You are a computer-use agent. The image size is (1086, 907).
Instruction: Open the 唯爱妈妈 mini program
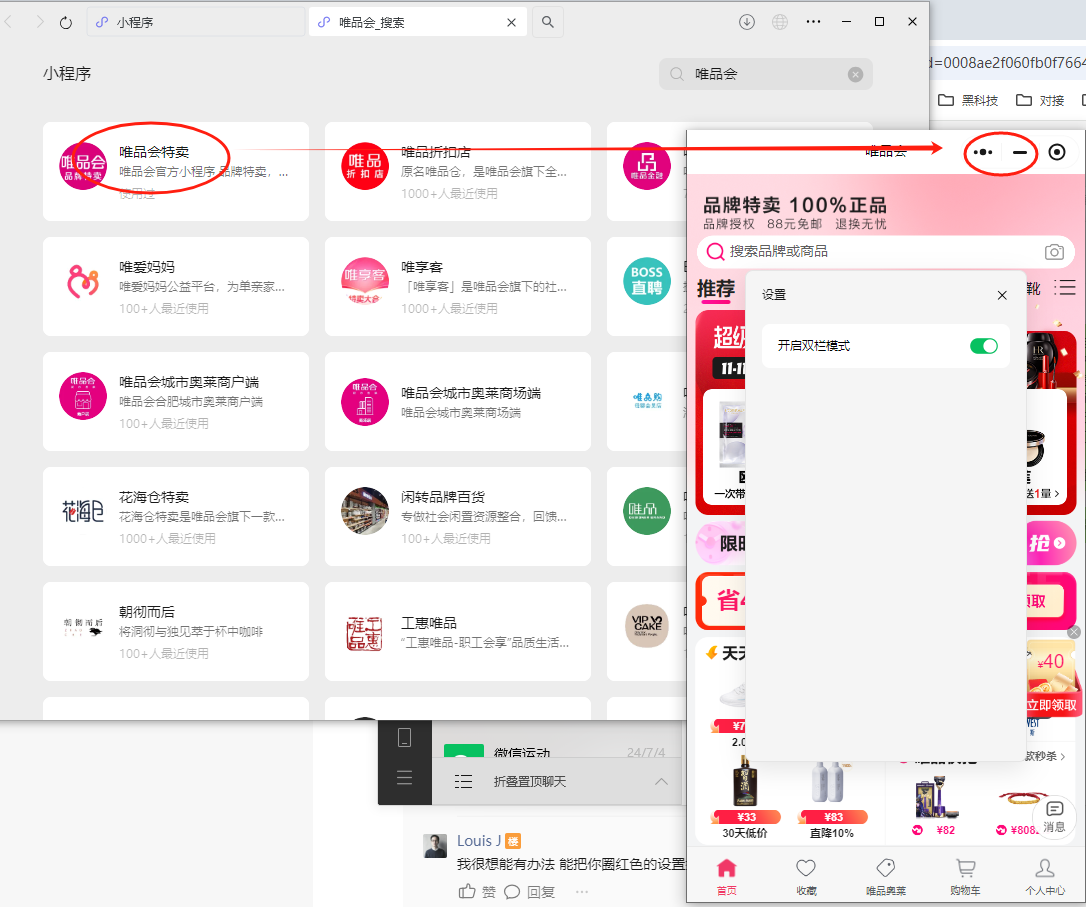tap(176, 286)
